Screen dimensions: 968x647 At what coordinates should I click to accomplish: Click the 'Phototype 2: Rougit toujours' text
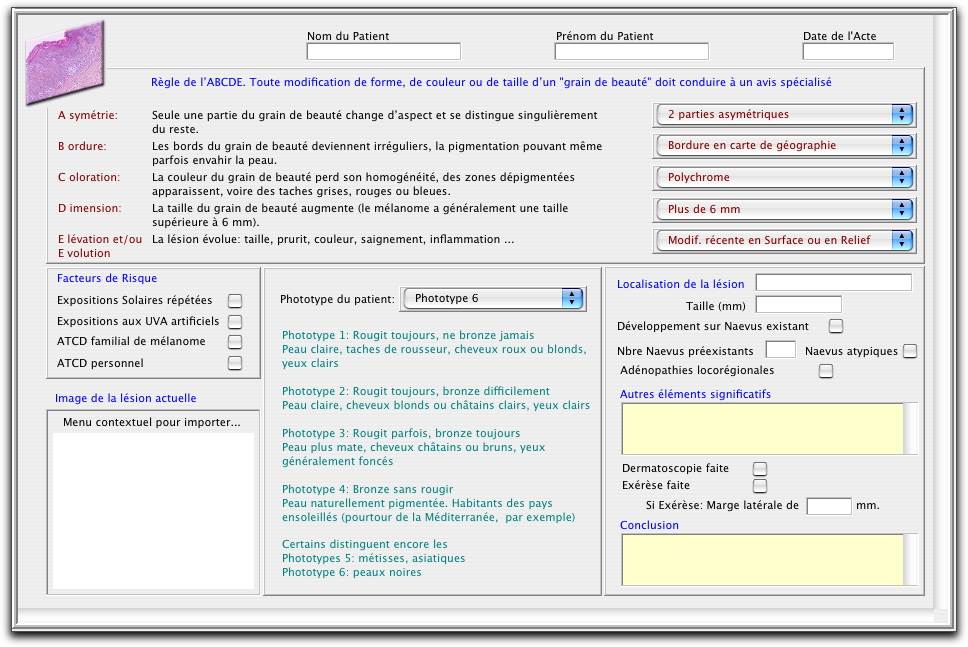coord(415,391)
